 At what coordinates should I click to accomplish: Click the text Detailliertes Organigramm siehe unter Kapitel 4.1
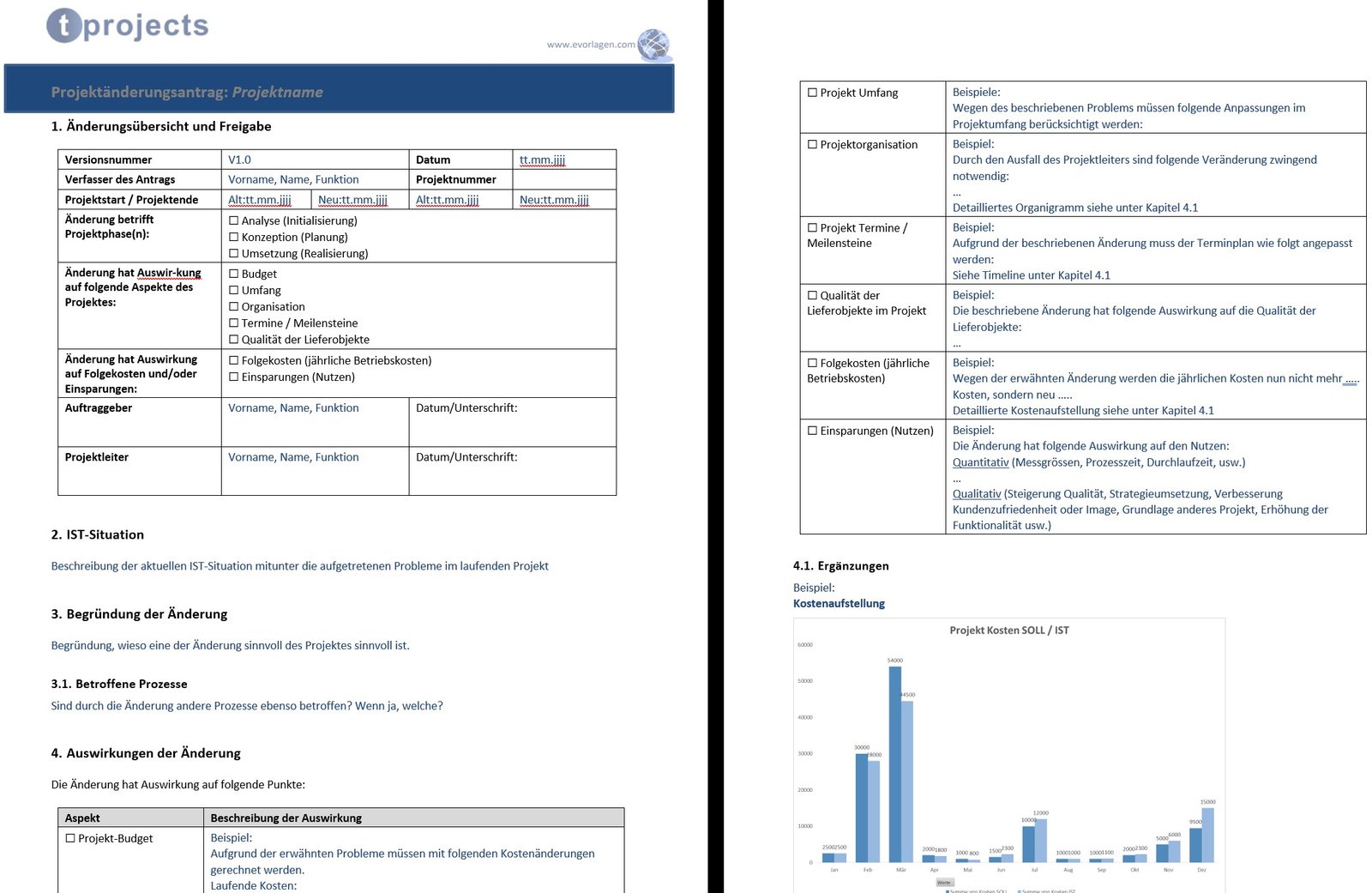1075,208
